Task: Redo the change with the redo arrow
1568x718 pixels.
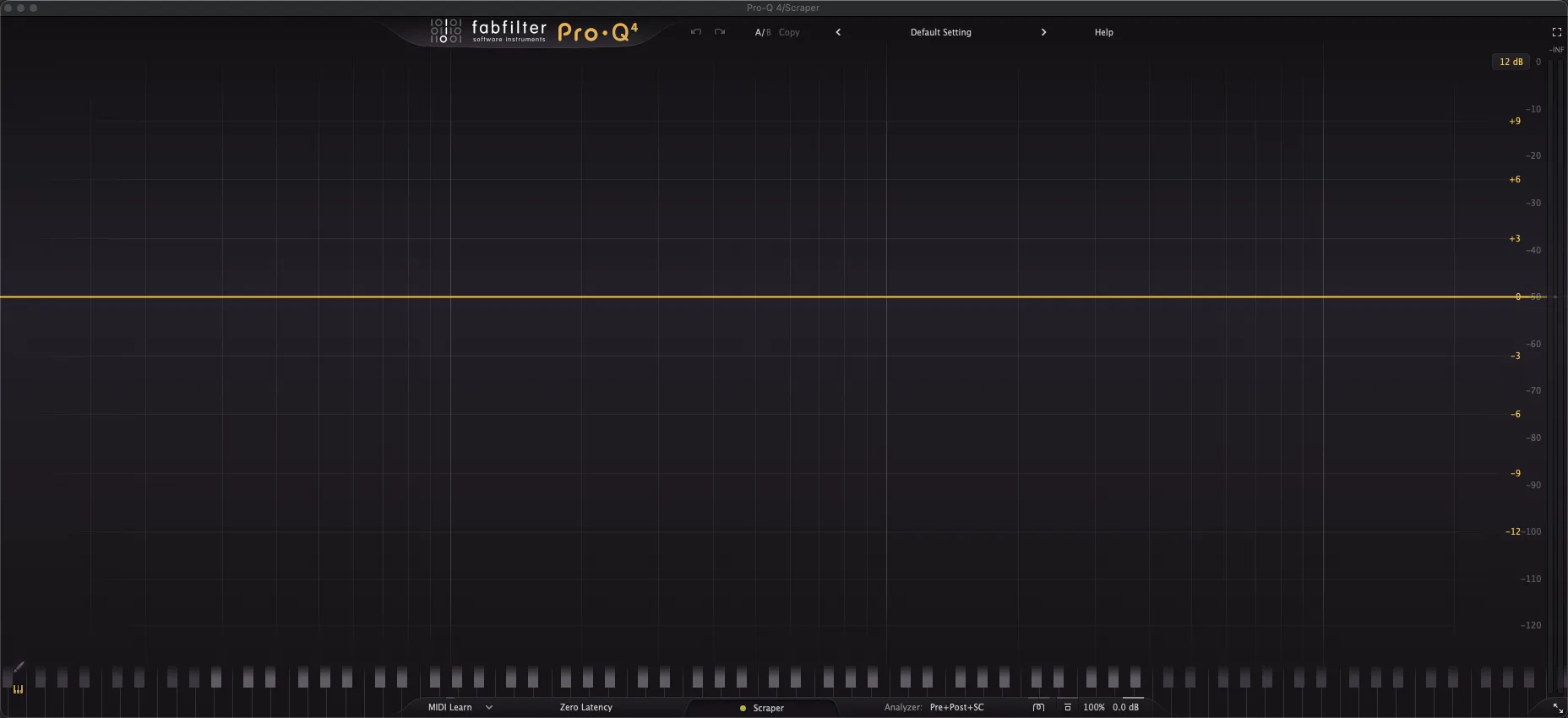Action: [720, 32]
